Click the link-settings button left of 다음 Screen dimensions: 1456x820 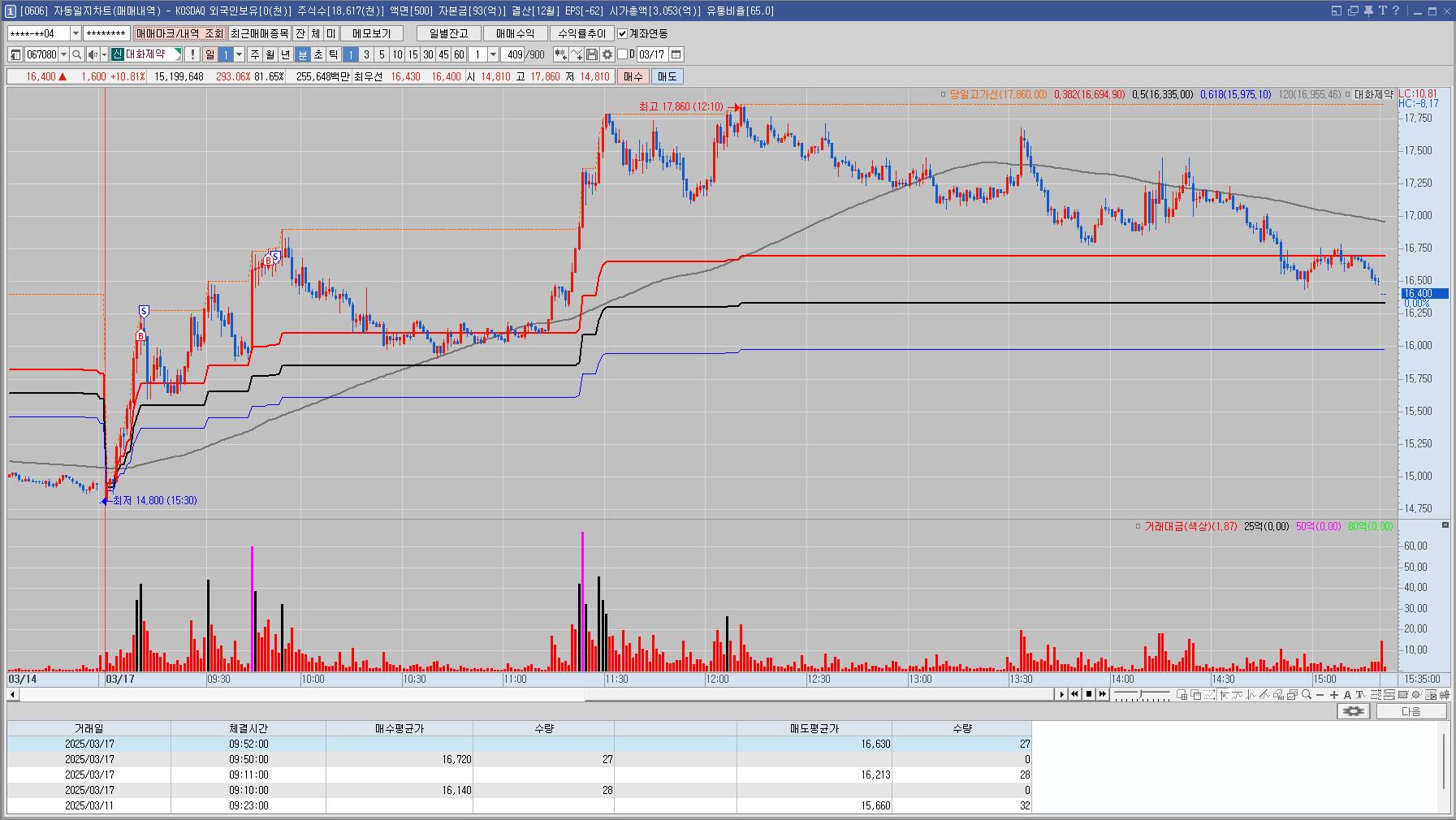[x=1353, y=711]
